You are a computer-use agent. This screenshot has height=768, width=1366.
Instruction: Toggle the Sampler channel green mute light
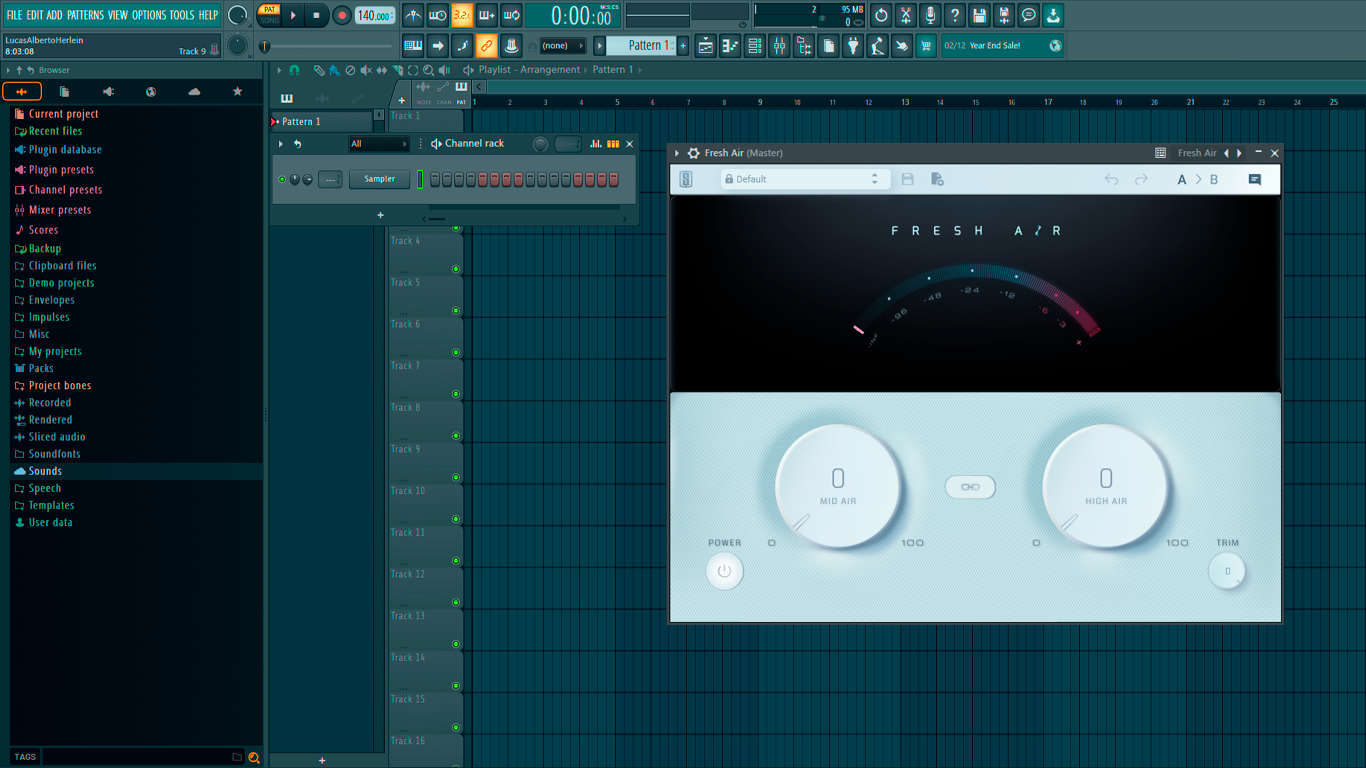coord(282,179)
